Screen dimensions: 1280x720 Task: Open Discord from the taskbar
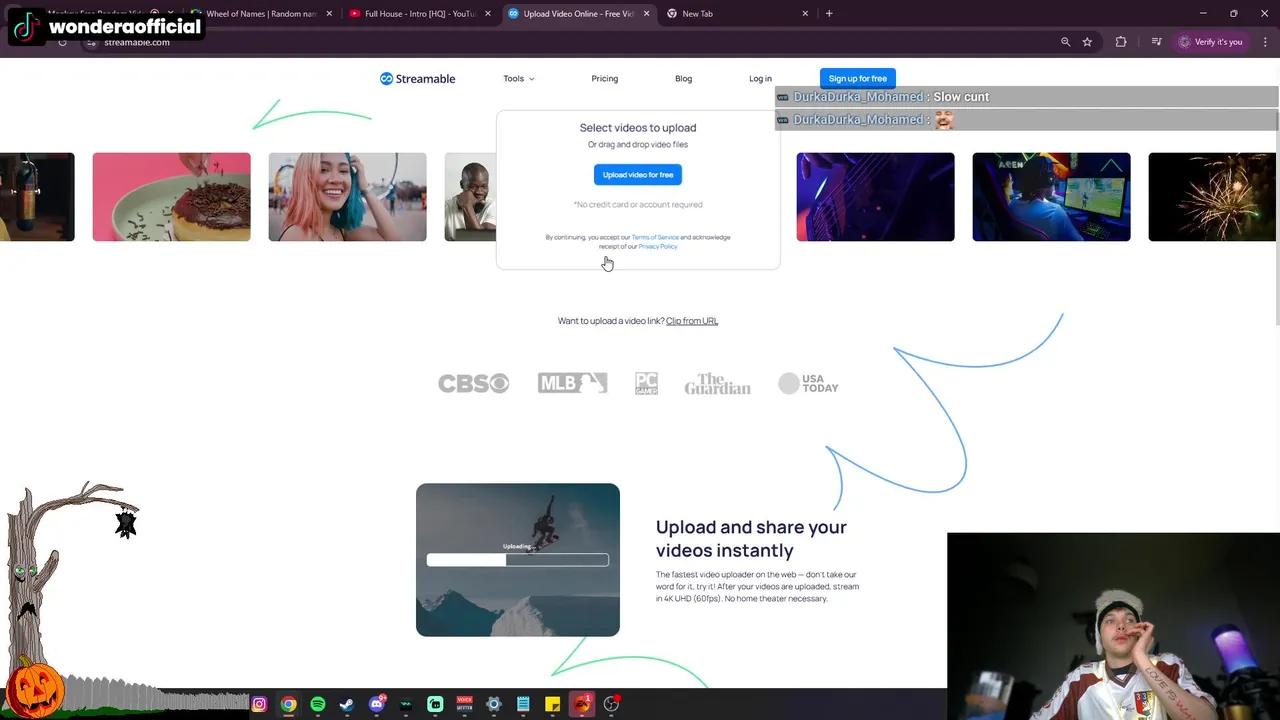377,704
